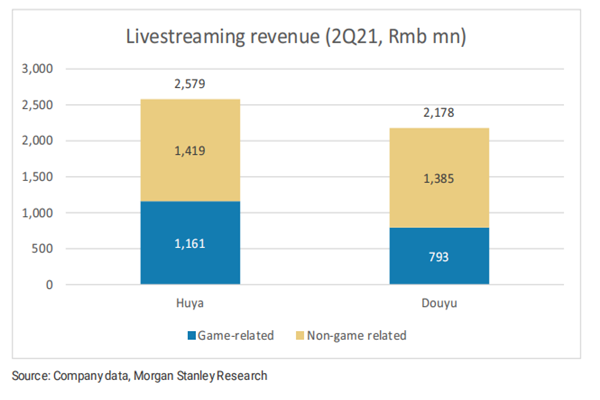Click the 'Huya' axis label
Viewport: 600px width, 400px height.
pyautogui.click(x=190, y=303)
